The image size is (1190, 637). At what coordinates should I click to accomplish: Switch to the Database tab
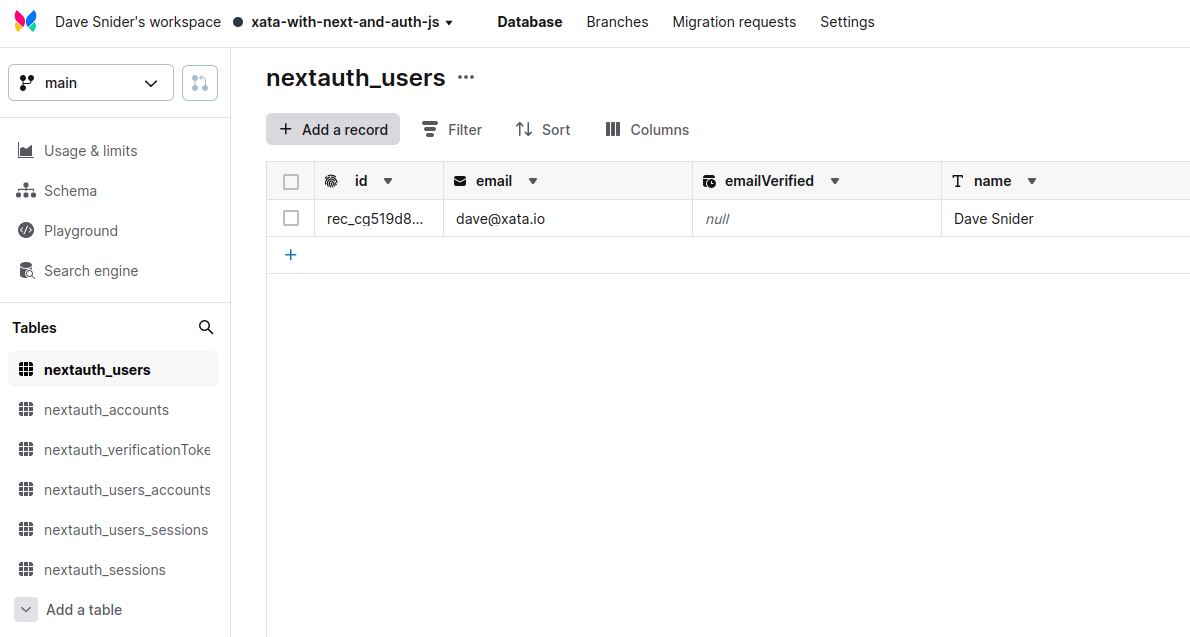tap(530, 22)
